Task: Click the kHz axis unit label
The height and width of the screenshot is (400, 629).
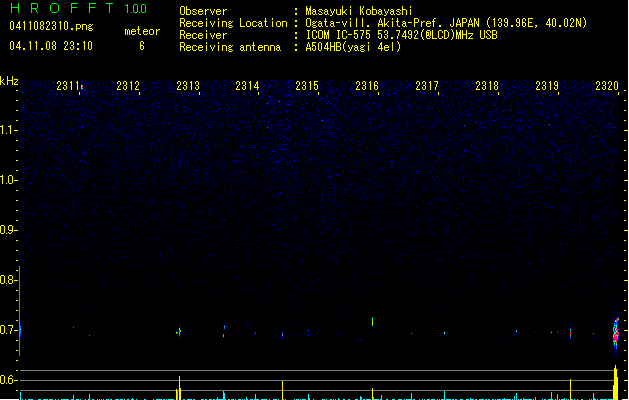Action: [9, 81]
